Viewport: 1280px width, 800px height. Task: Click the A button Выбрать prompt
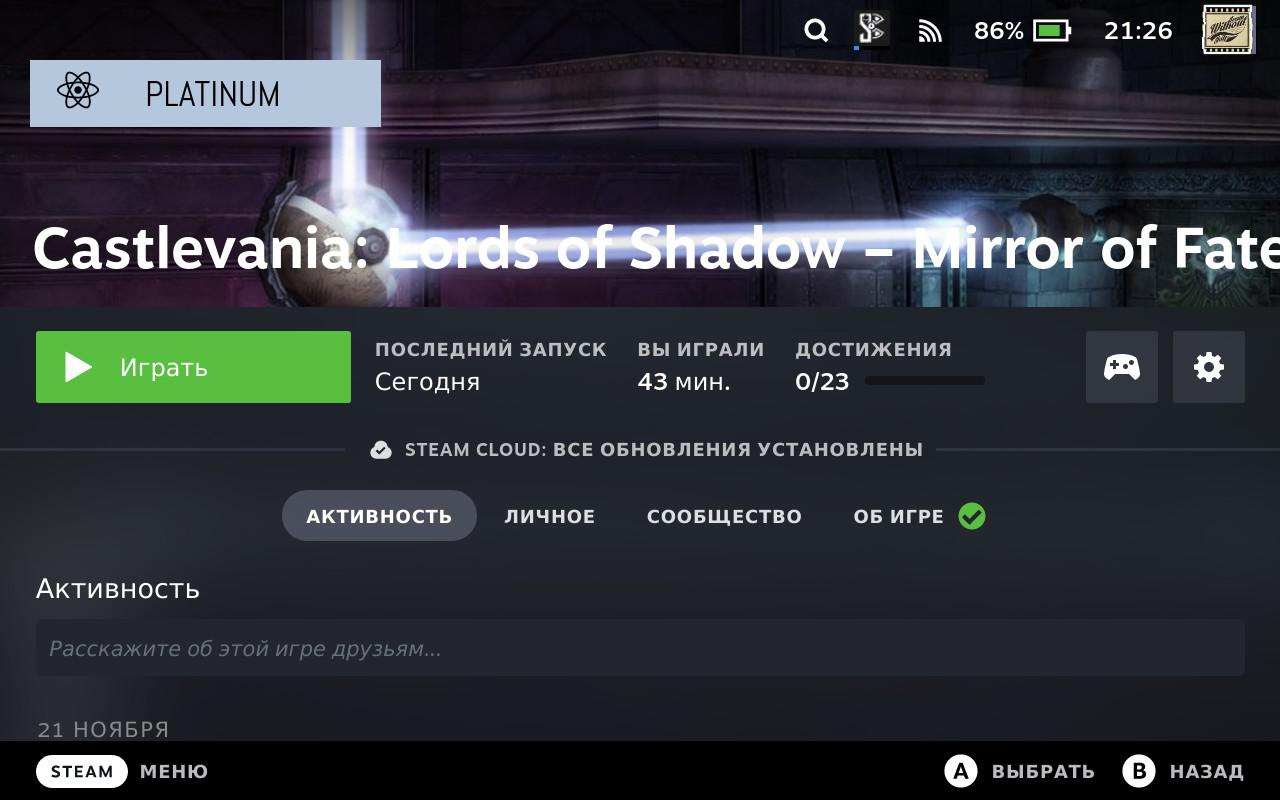[x=1019, y=771]
